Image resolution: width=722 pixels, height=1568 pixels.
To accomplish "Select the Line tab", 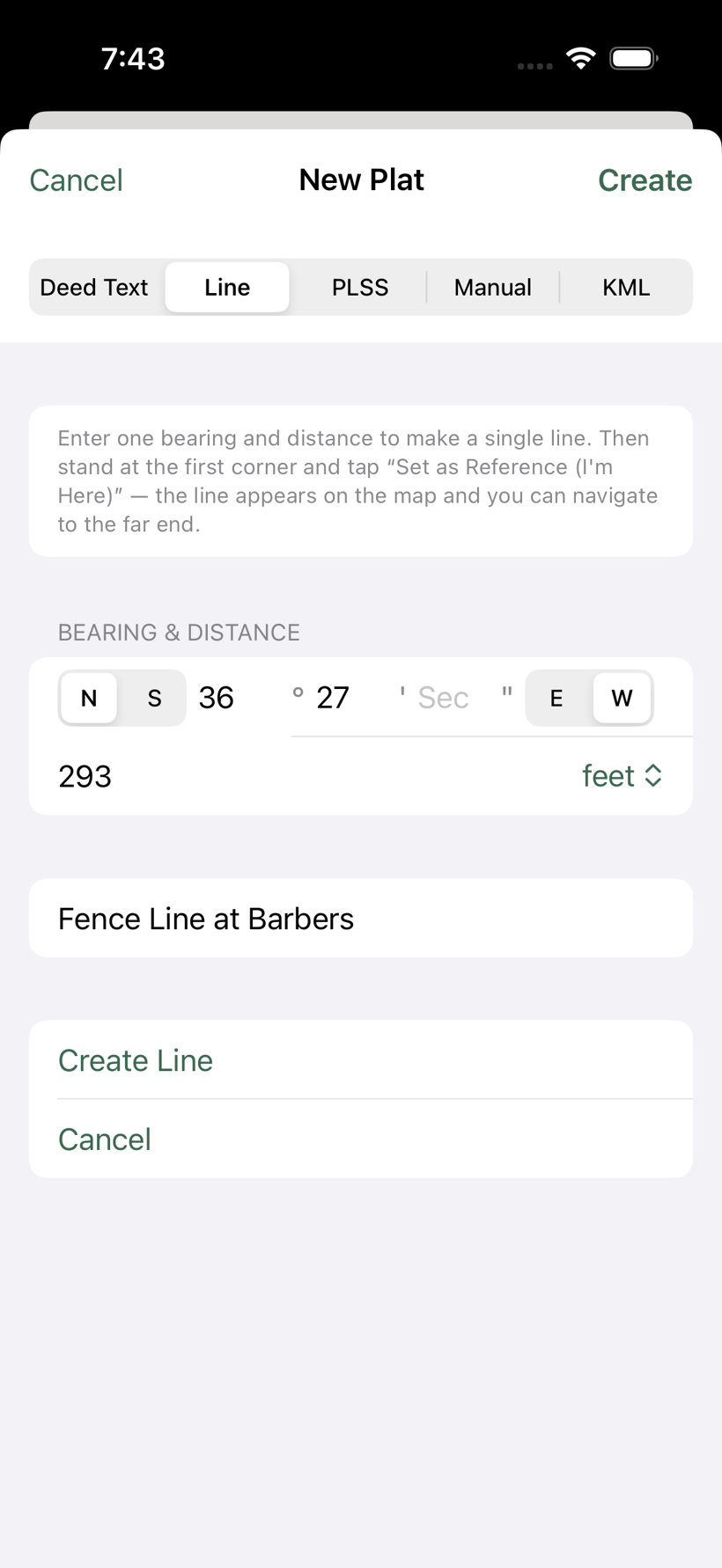I will 227,287.
